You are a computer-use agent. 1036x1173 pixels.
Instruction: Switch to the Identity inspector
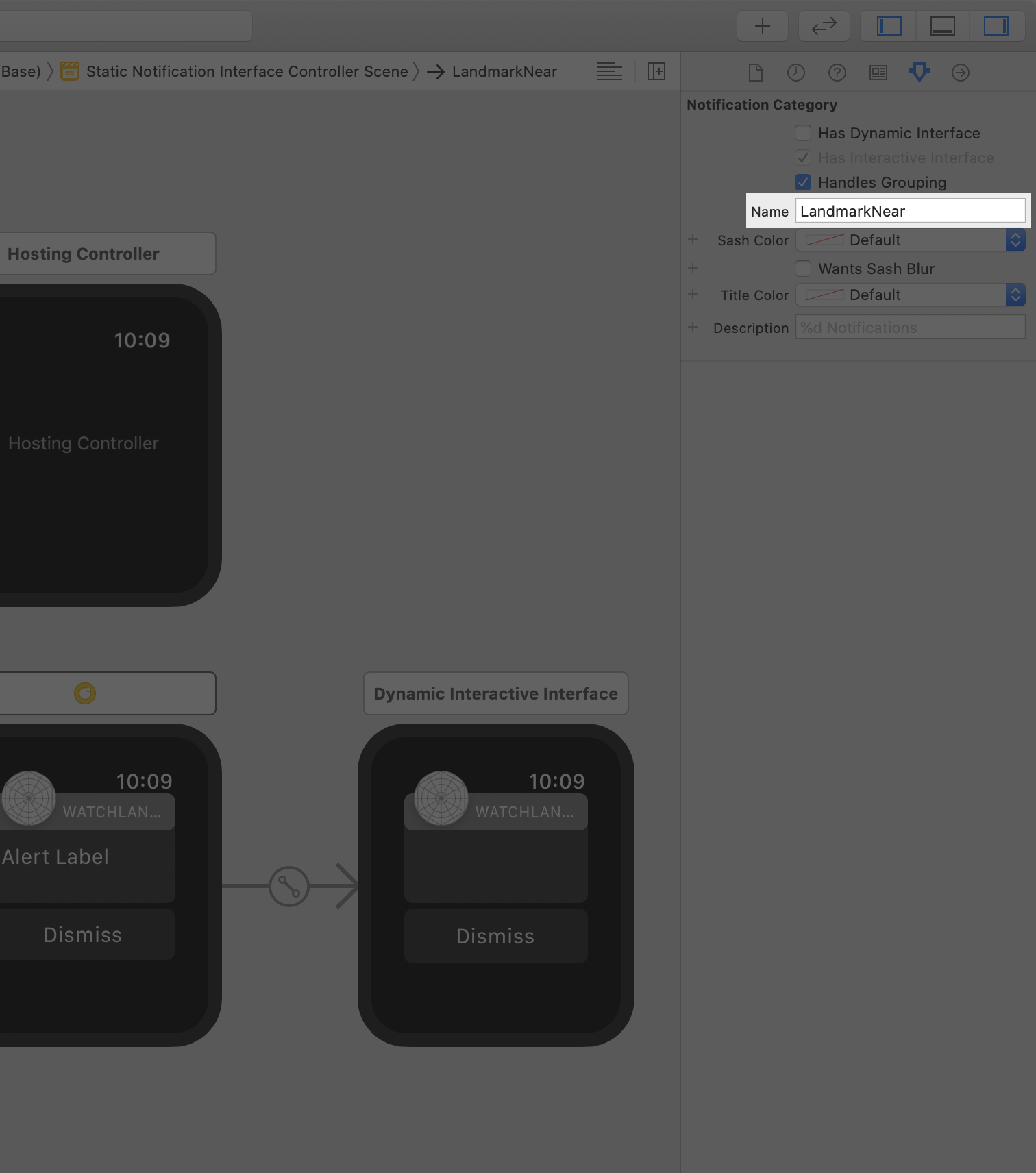878,73
